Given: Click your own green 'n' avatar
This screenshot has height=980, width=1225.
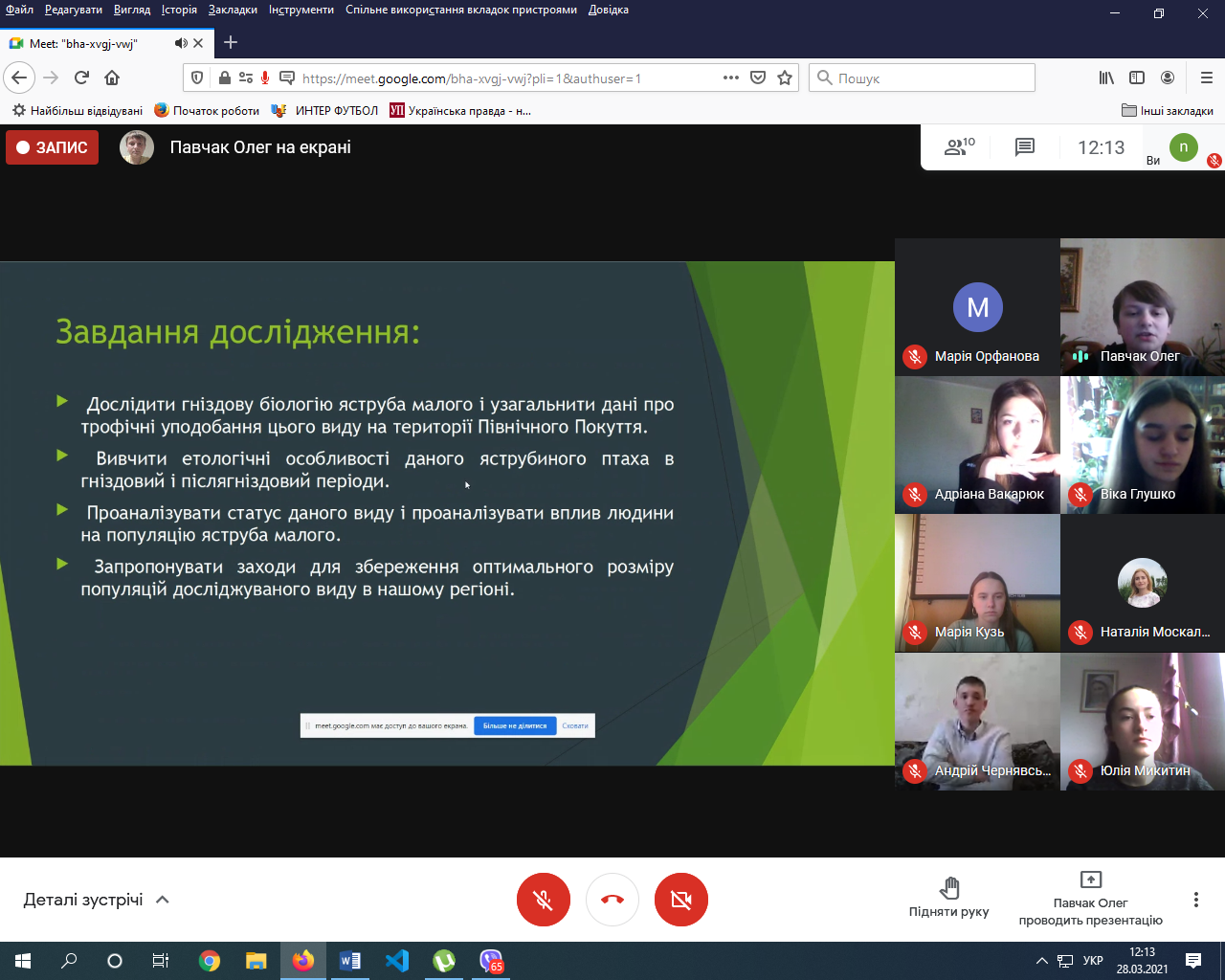Looking at the screenshot, I should point(1184,146).
